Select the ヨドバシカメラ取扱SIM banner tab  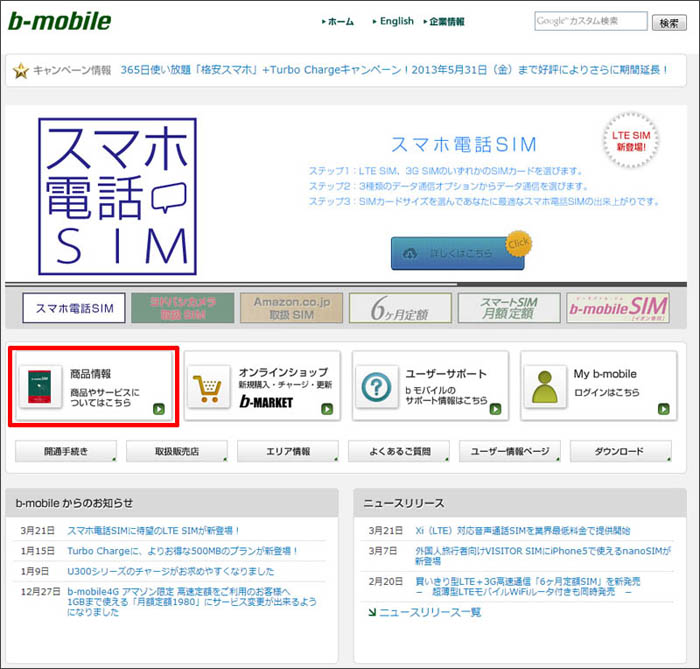[x=183, y=308]
